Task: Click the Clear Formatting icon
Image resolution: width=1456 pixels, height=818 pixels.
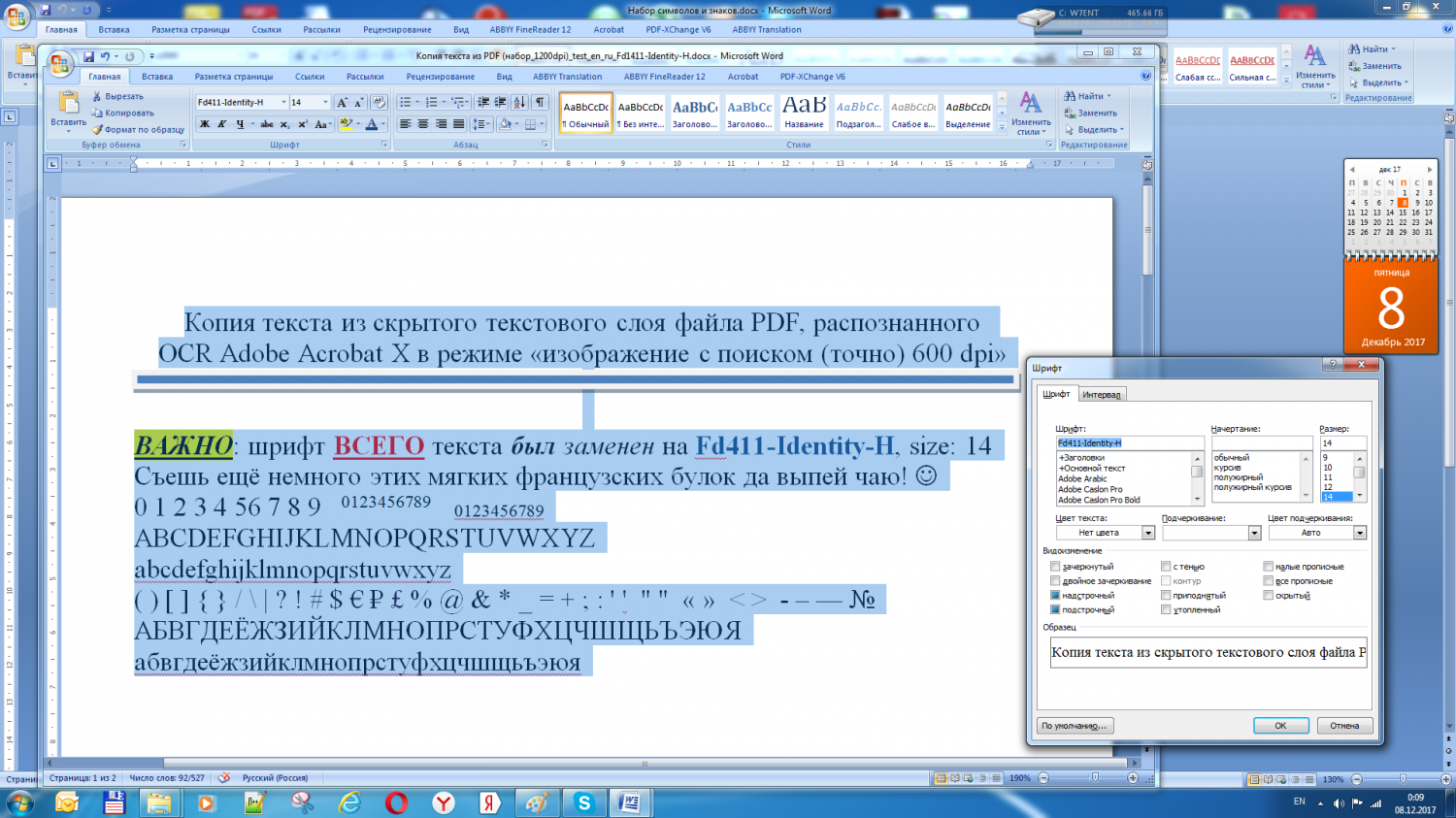Action: 379,102
